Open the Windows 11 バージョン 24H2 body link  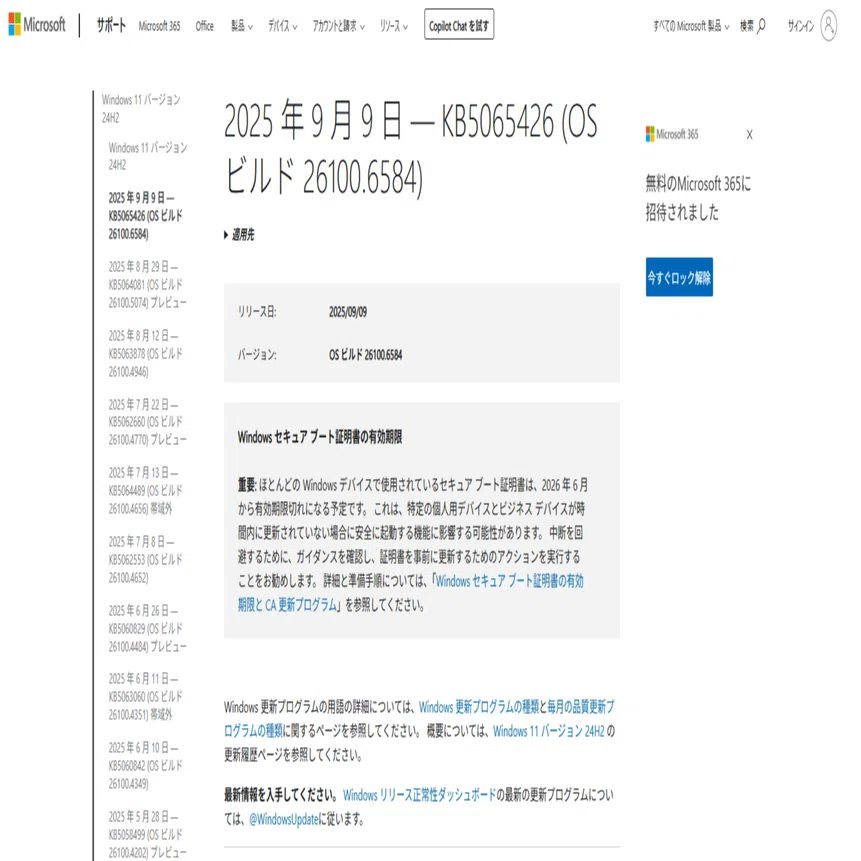click(548, 731)
